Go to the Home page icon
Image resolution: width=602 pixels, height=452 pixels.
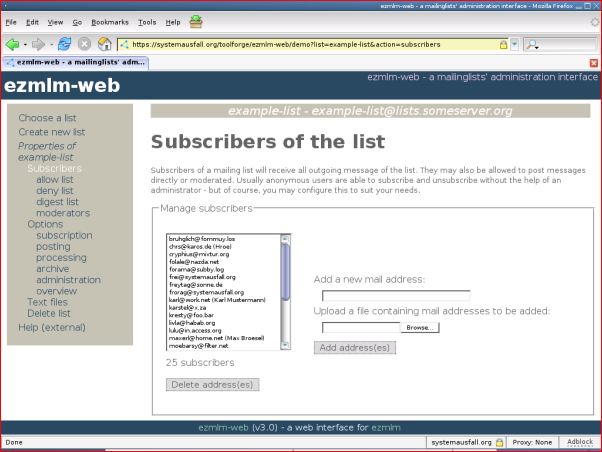[x=104, y=44]
